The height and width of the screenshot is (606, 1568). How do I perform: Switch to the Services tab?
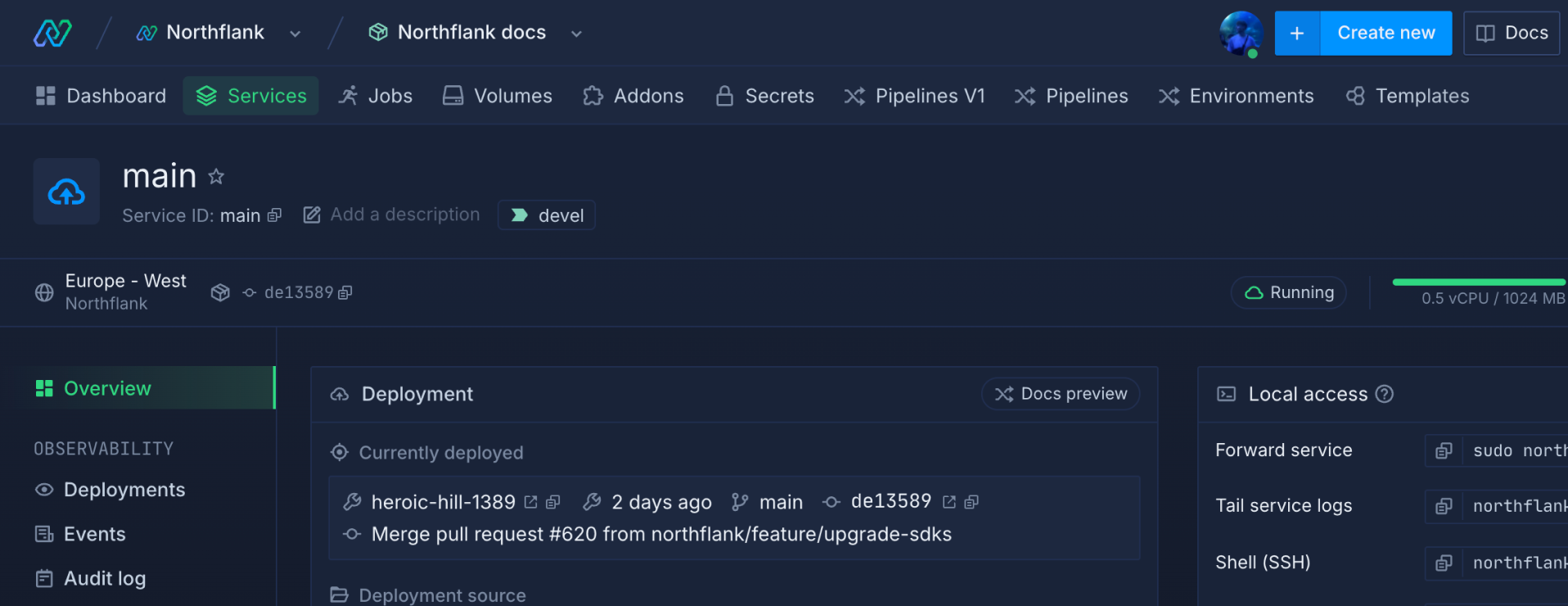[x=251, y=96]
